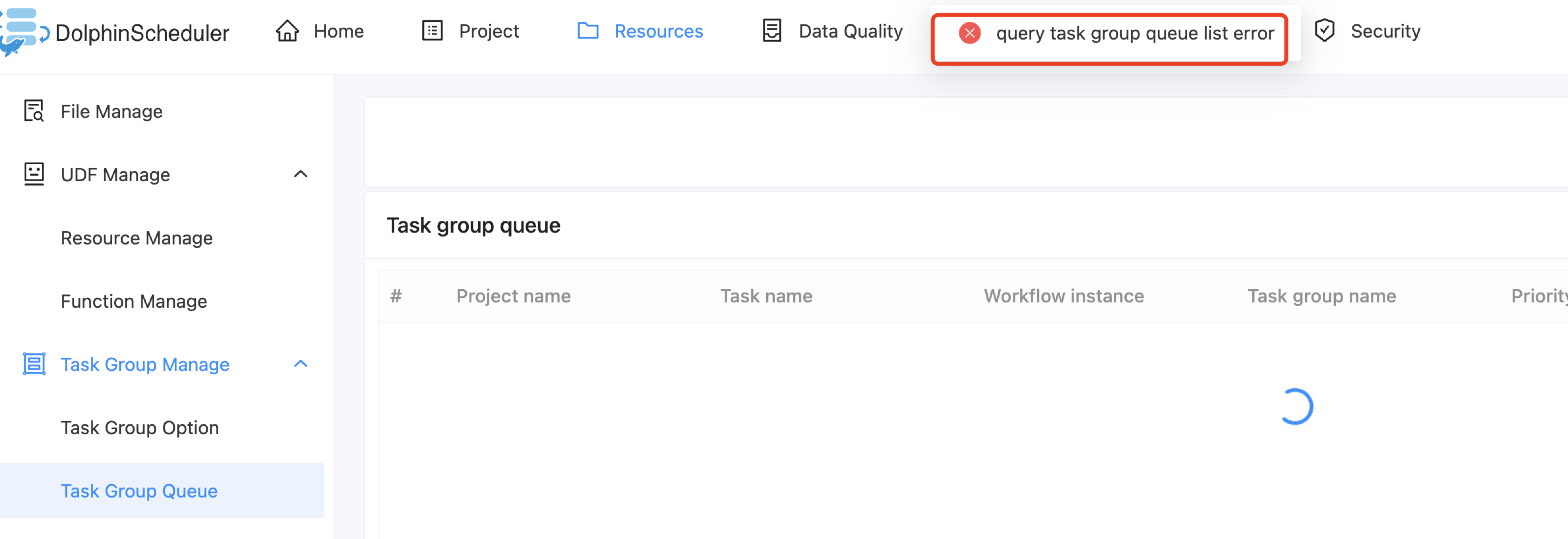
Task: Click the query task group error message
Action: pos(1134,34)
